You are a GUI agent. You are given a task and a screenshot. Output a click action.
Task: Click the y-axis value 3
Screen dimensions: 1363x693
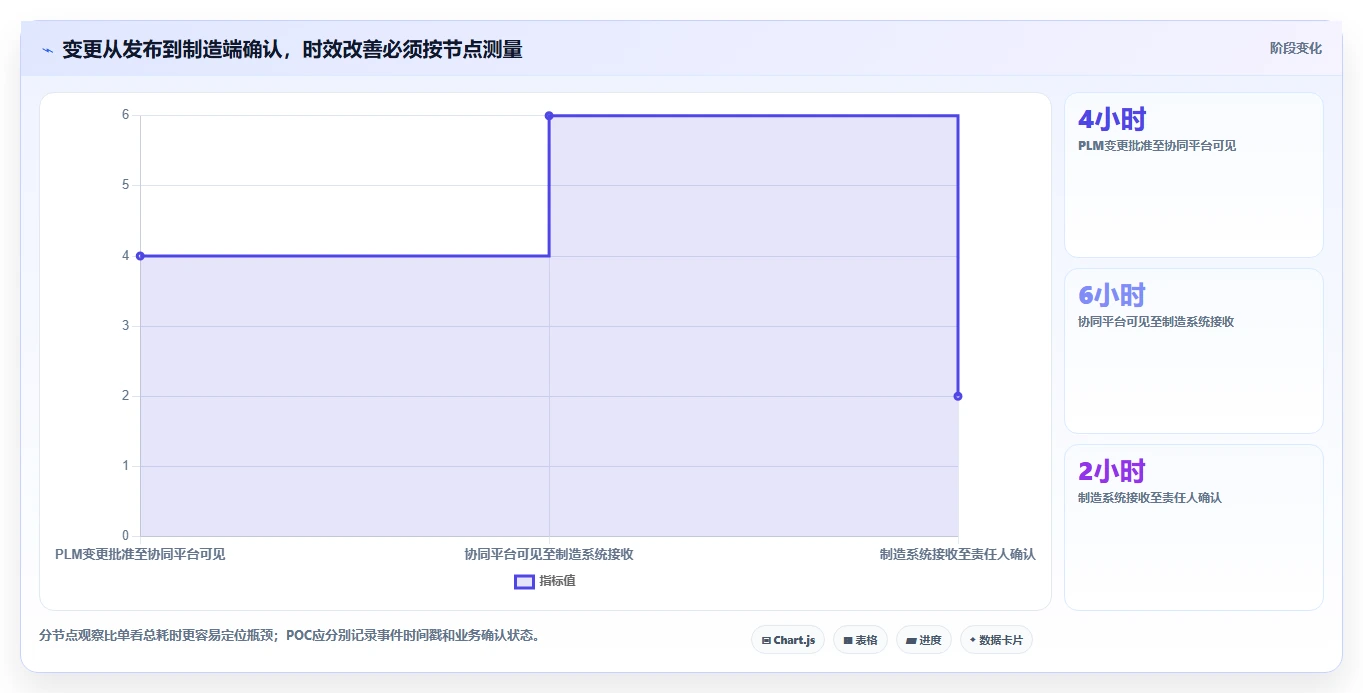(x=126, y=326)
